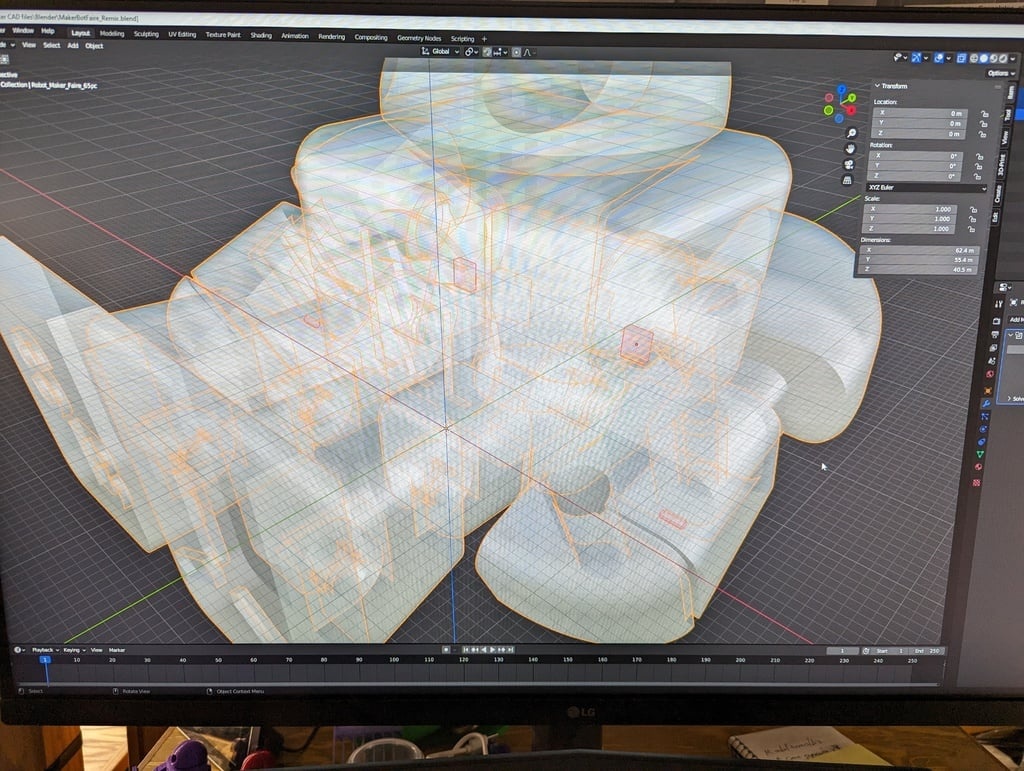Viewport: 1024px width, 771px height.
Task: Open the viewport Object menu
Action: click(x=94, y=46)
